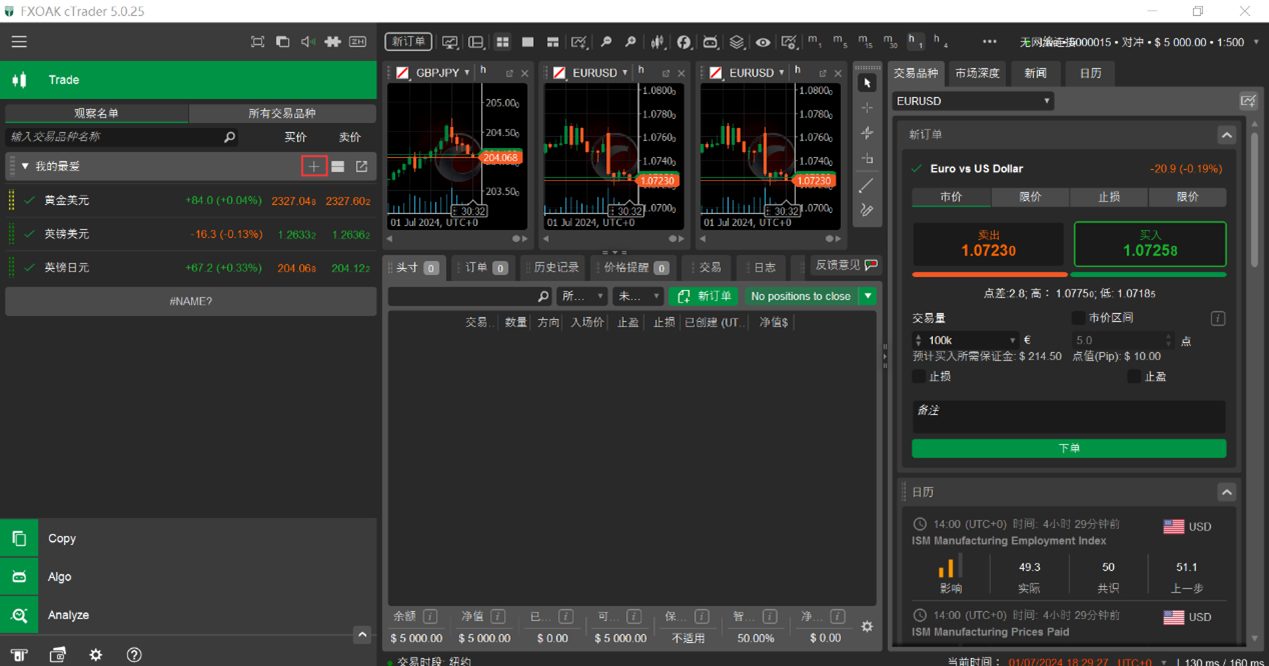Open the EURUSD symbol dropdown in the right panel
The height and width of the screenshot is (666, 1269).
click(971, 100)
